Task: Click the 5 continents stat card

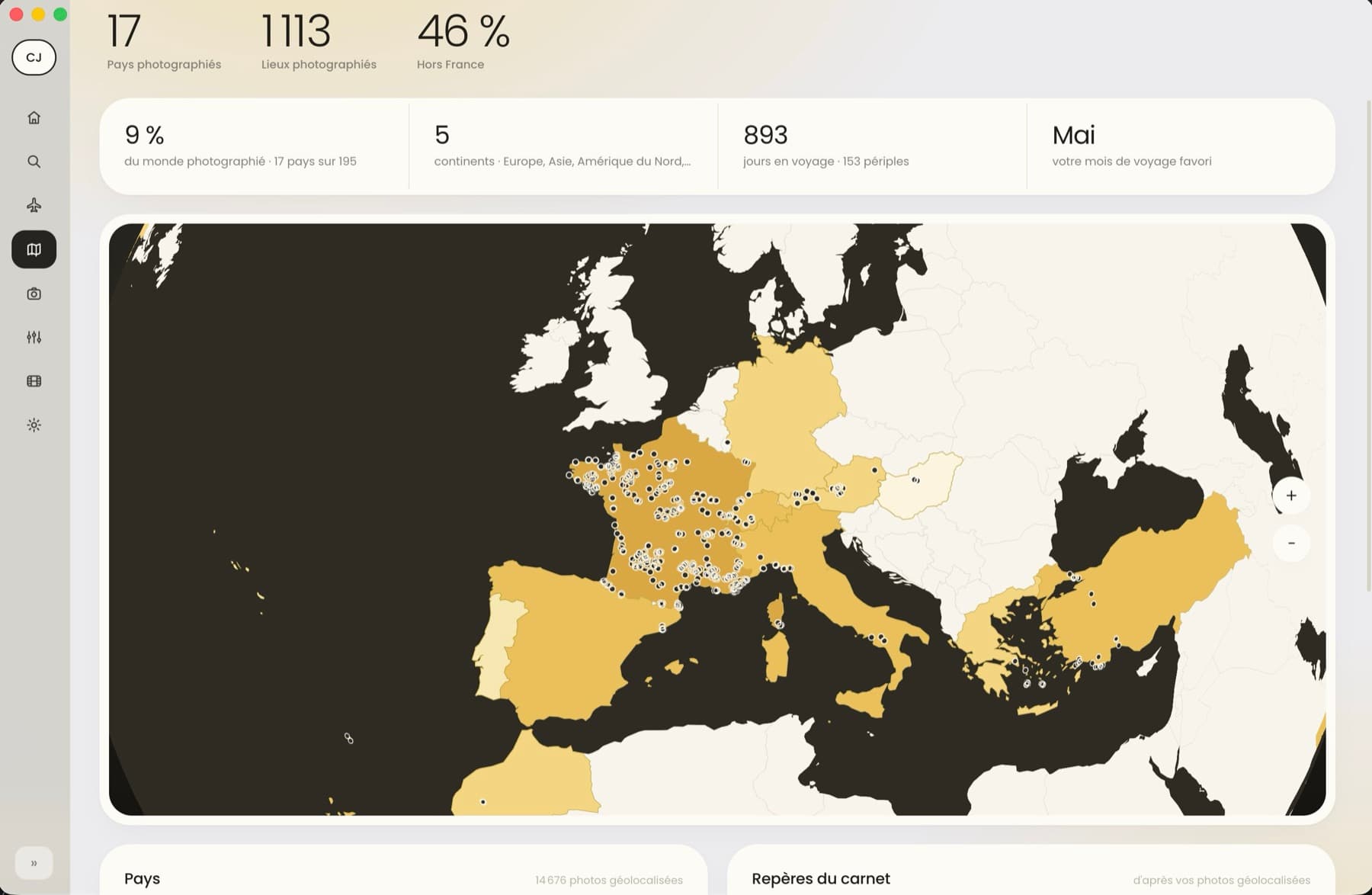Action: 563,146
